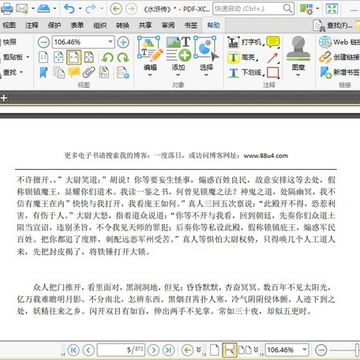
Task: Open the Comments pane icon
Action: coord(74,72)
